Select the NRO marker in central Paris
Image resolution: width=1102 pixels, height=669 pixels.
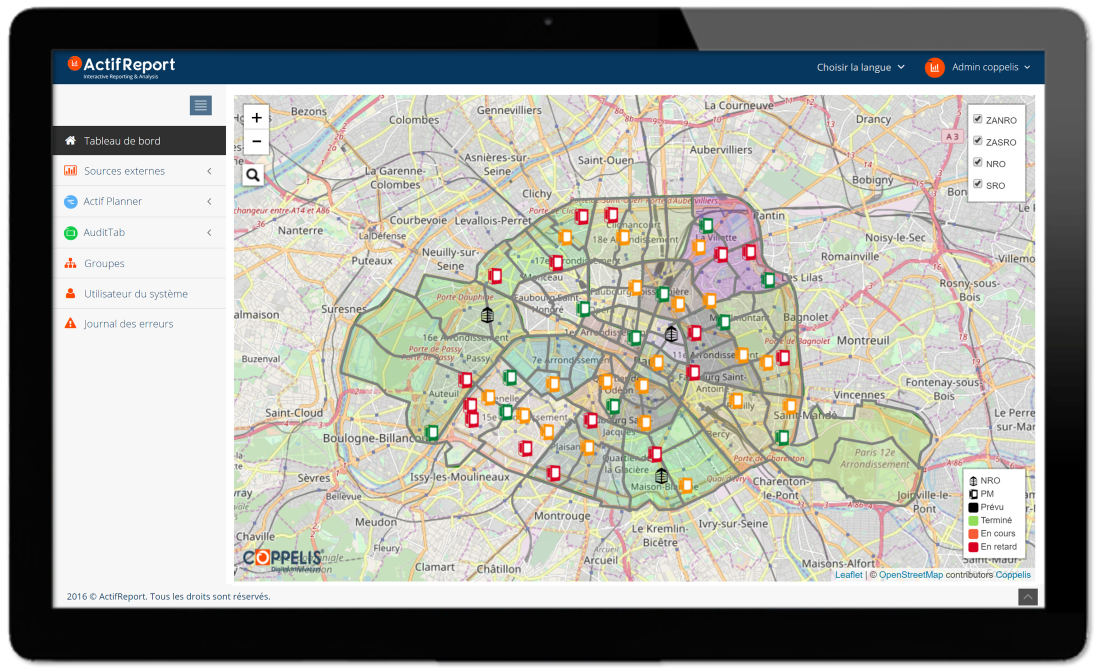point(671,334)
